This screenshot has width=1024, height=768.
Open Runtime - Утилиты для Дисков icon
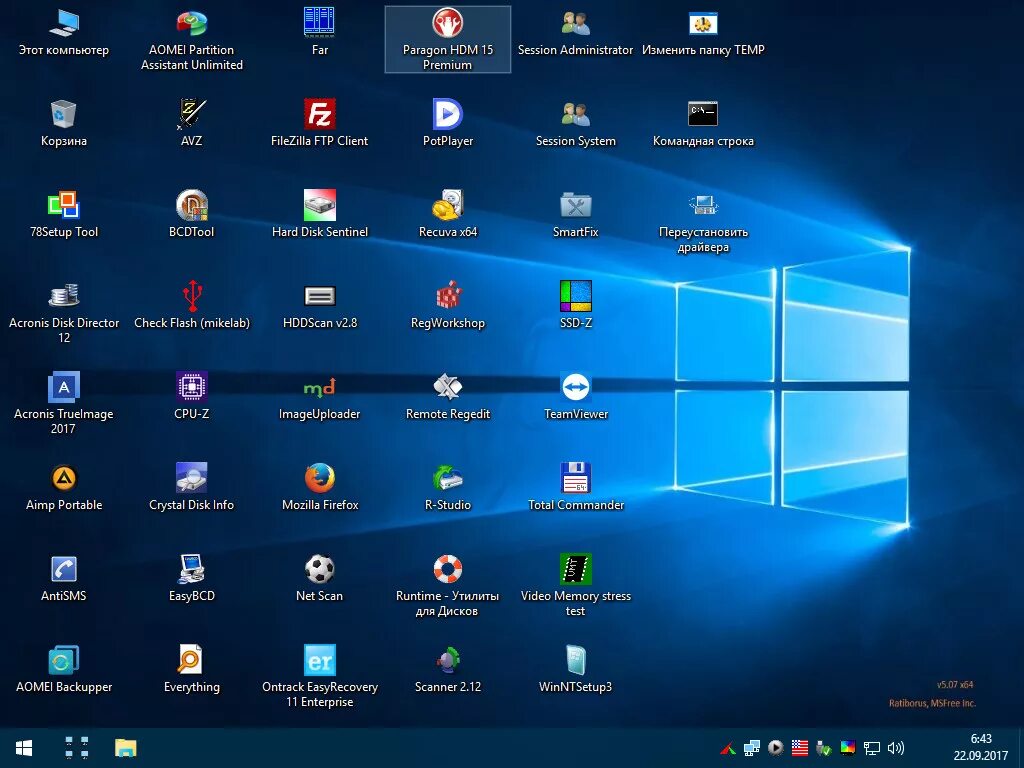[x=447, y=585]
